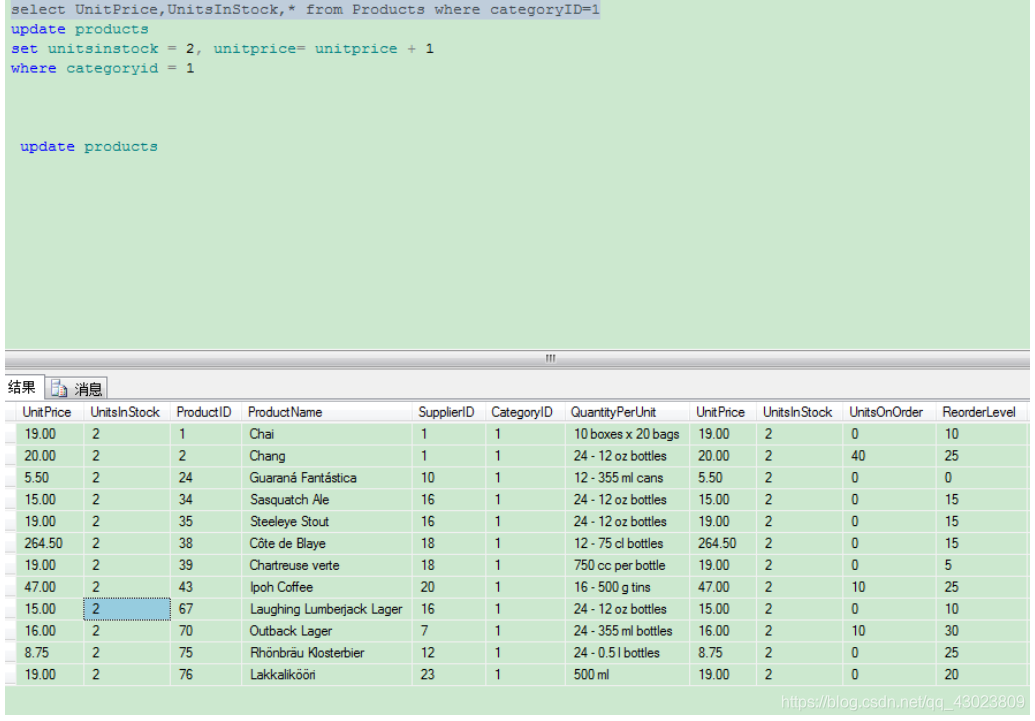1035x721 pixels.
Task: Select the Chai product name cell
Action: click(327, 434)
